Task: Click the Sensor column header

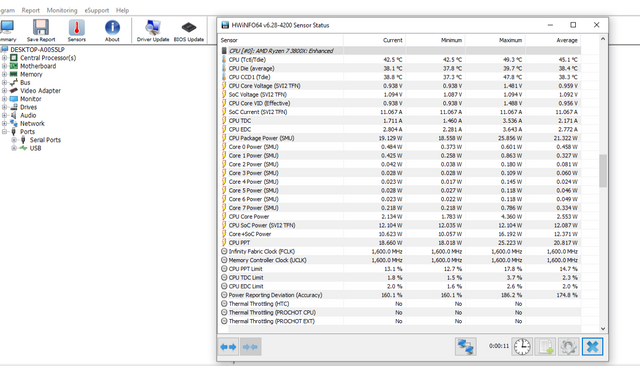Action: (x=281, y=40)
